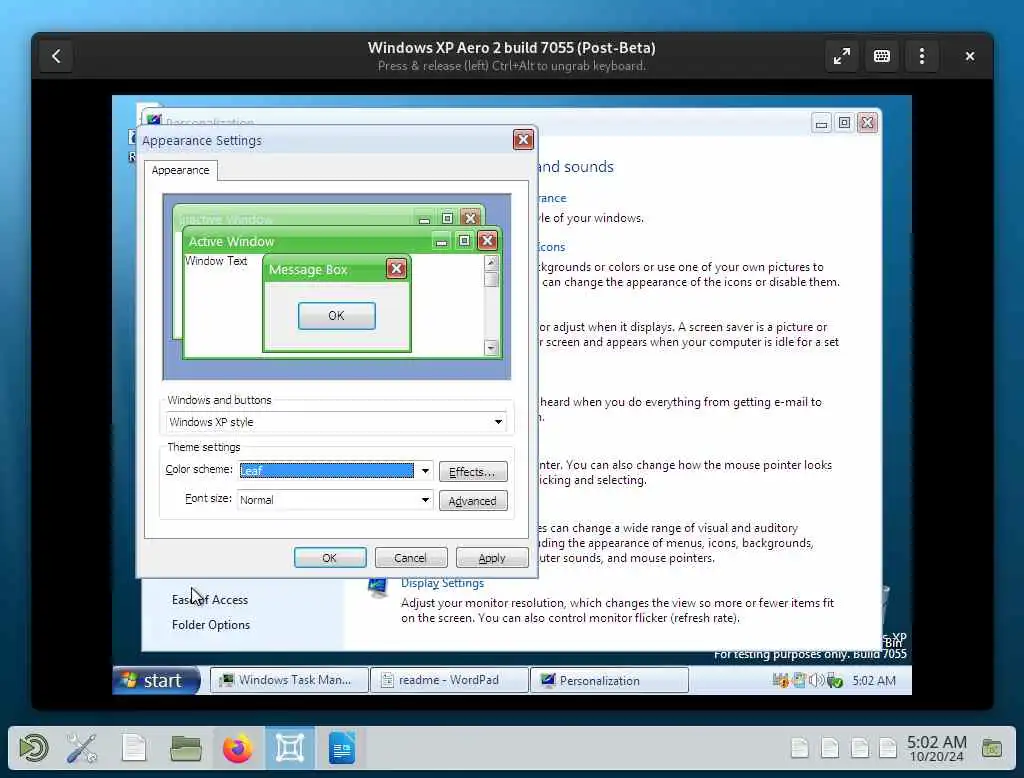Click the XP taskbar clock 5:02 AM
This screenshot has height=778, width=1024.
click(x=874, y=681)
